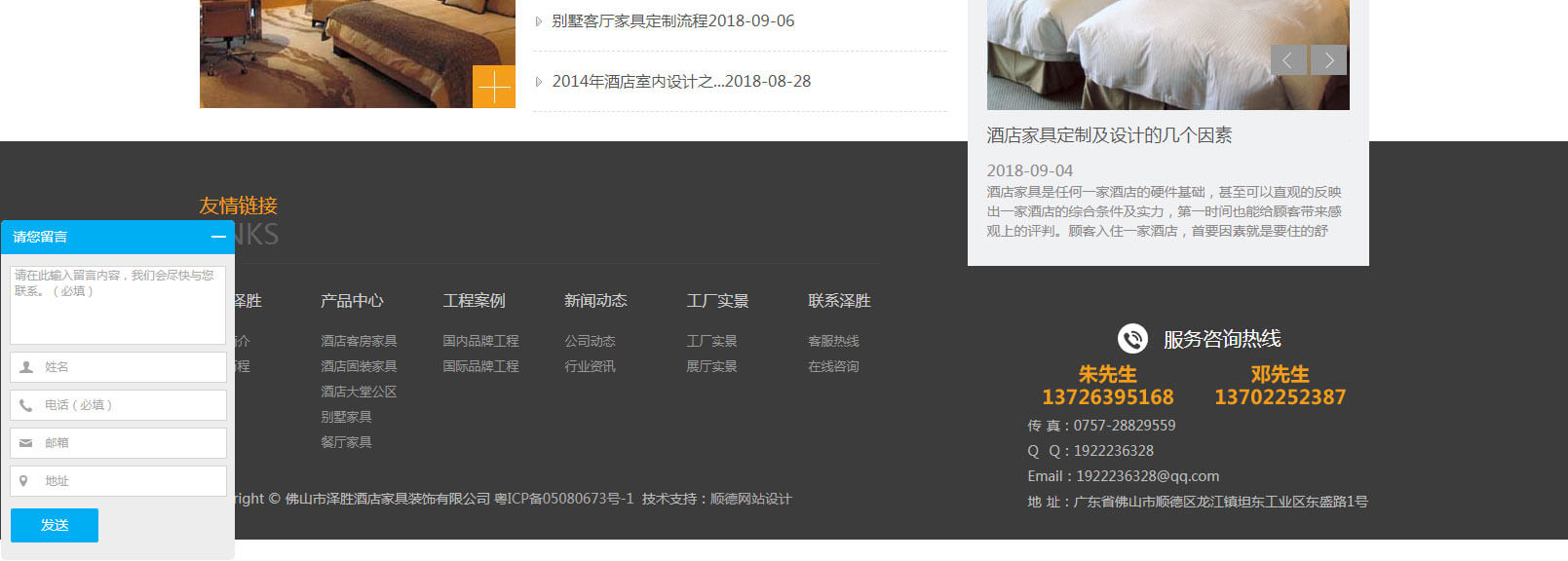Click the orange plus icon on hotel image

click(x=494, y=87)
